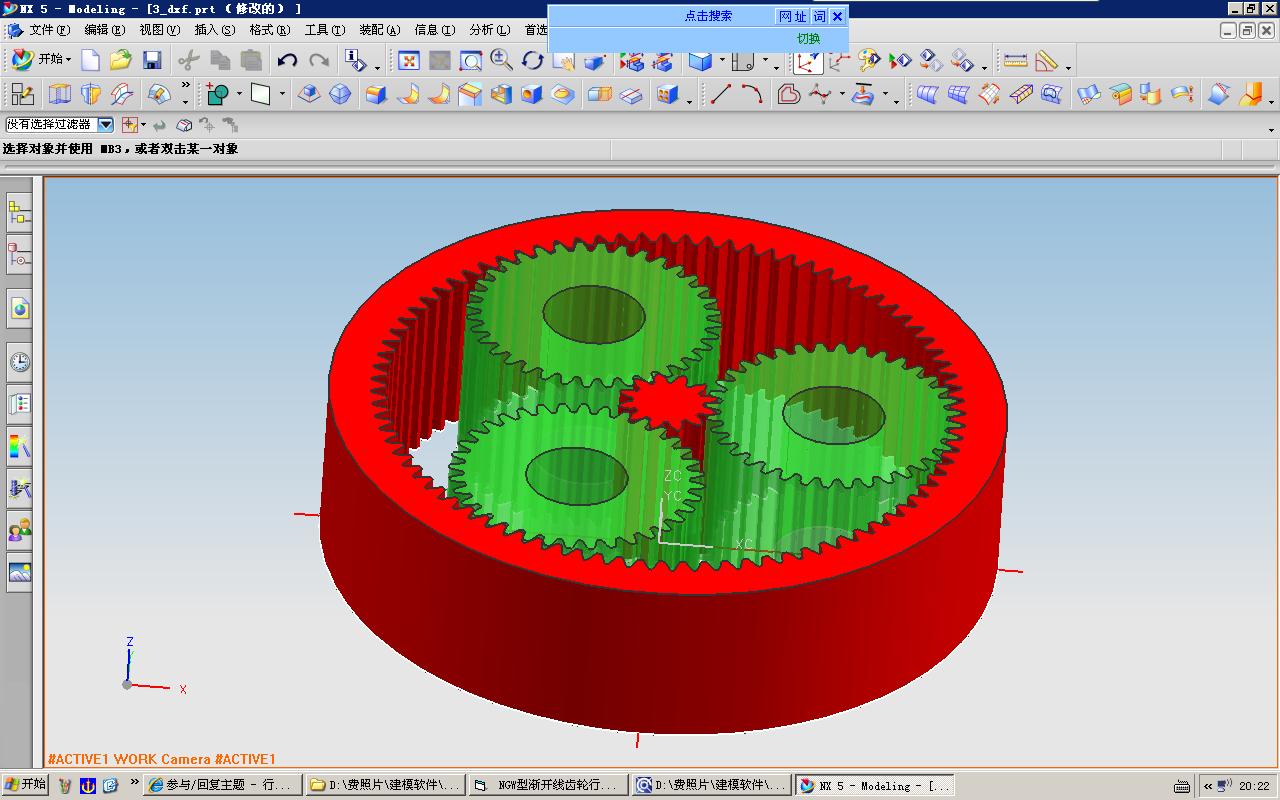Click the datum plane icon
The height and width of the screenshot is (800, 1280).
tap(260, 94)
